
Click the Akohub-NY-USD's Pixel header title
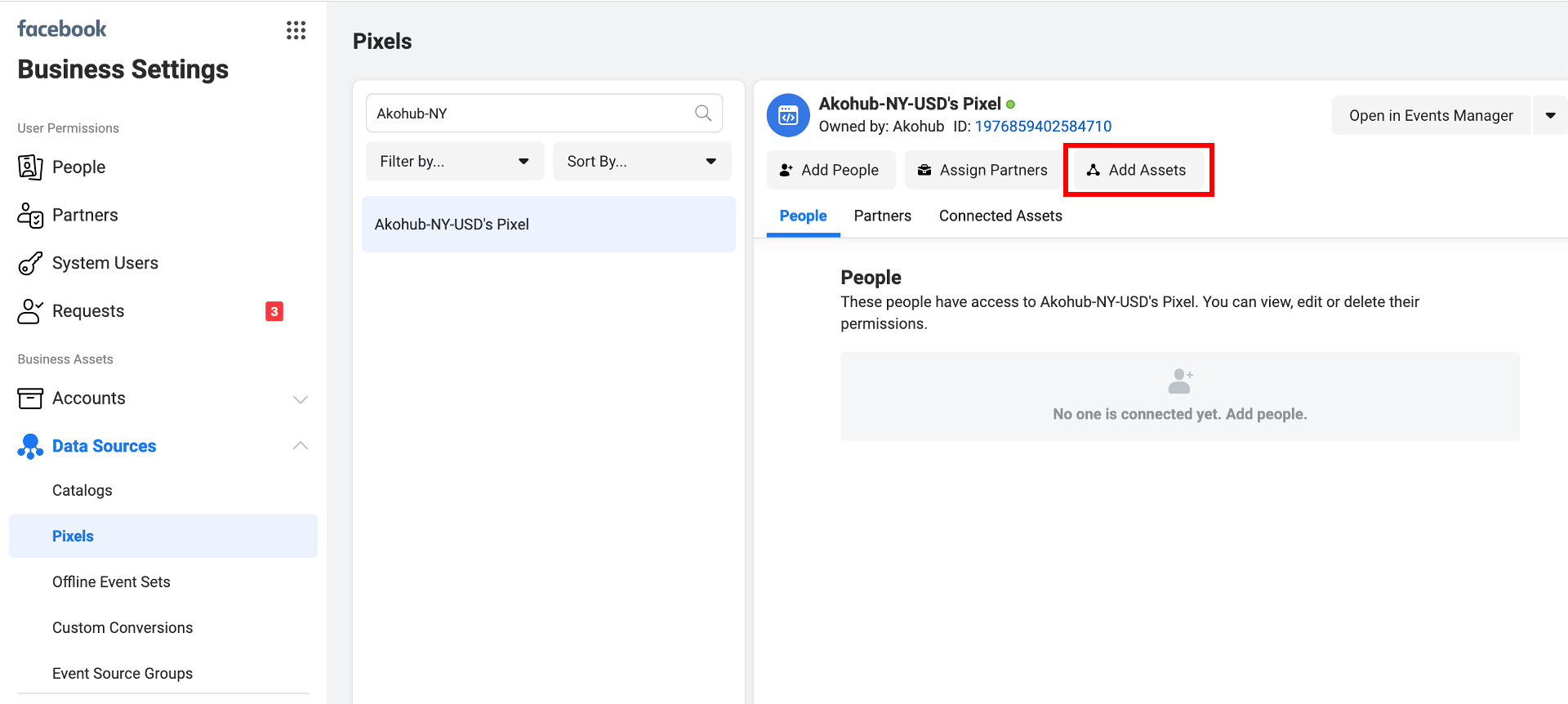[x=910, y=104]
